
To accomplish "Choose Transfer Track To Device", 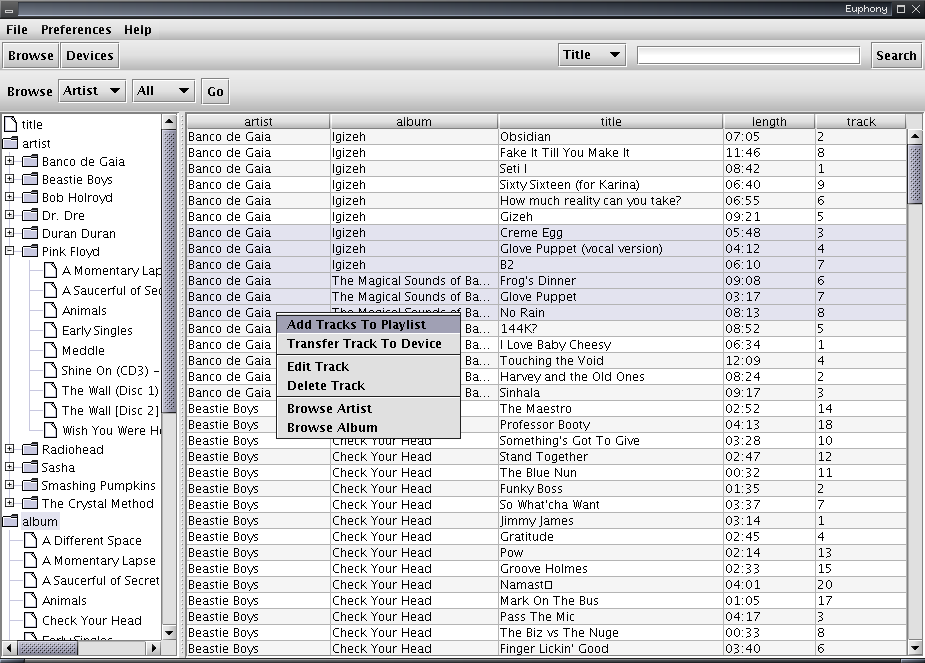I will [x=368, y=343].
